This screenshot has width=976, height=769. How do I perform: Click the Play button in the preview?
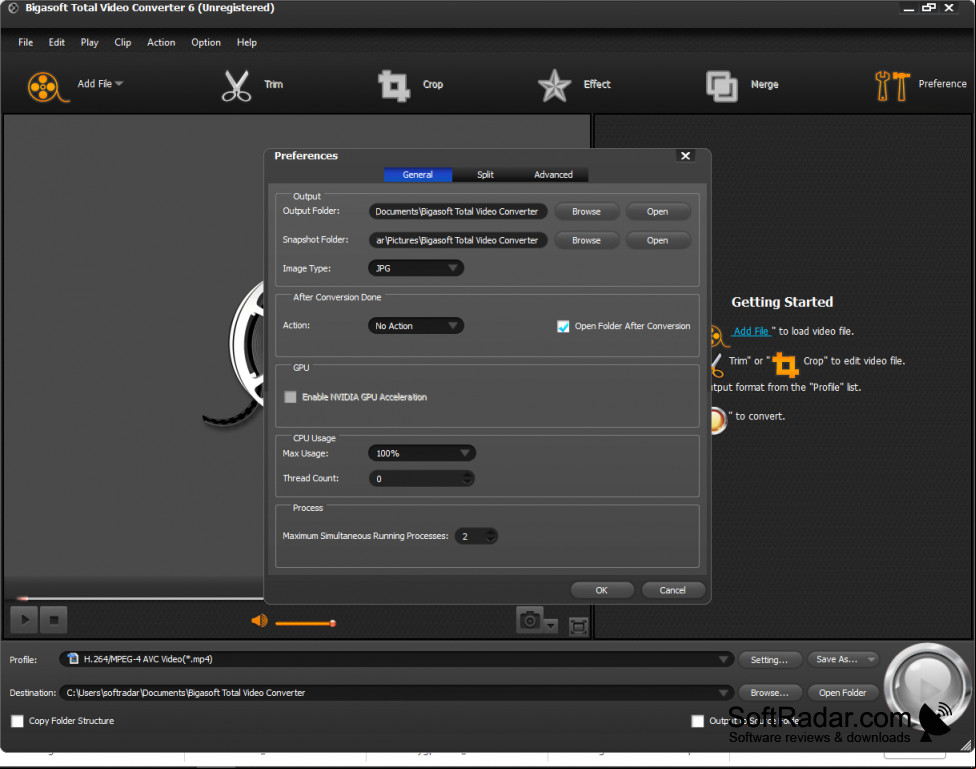click(25, 620)
